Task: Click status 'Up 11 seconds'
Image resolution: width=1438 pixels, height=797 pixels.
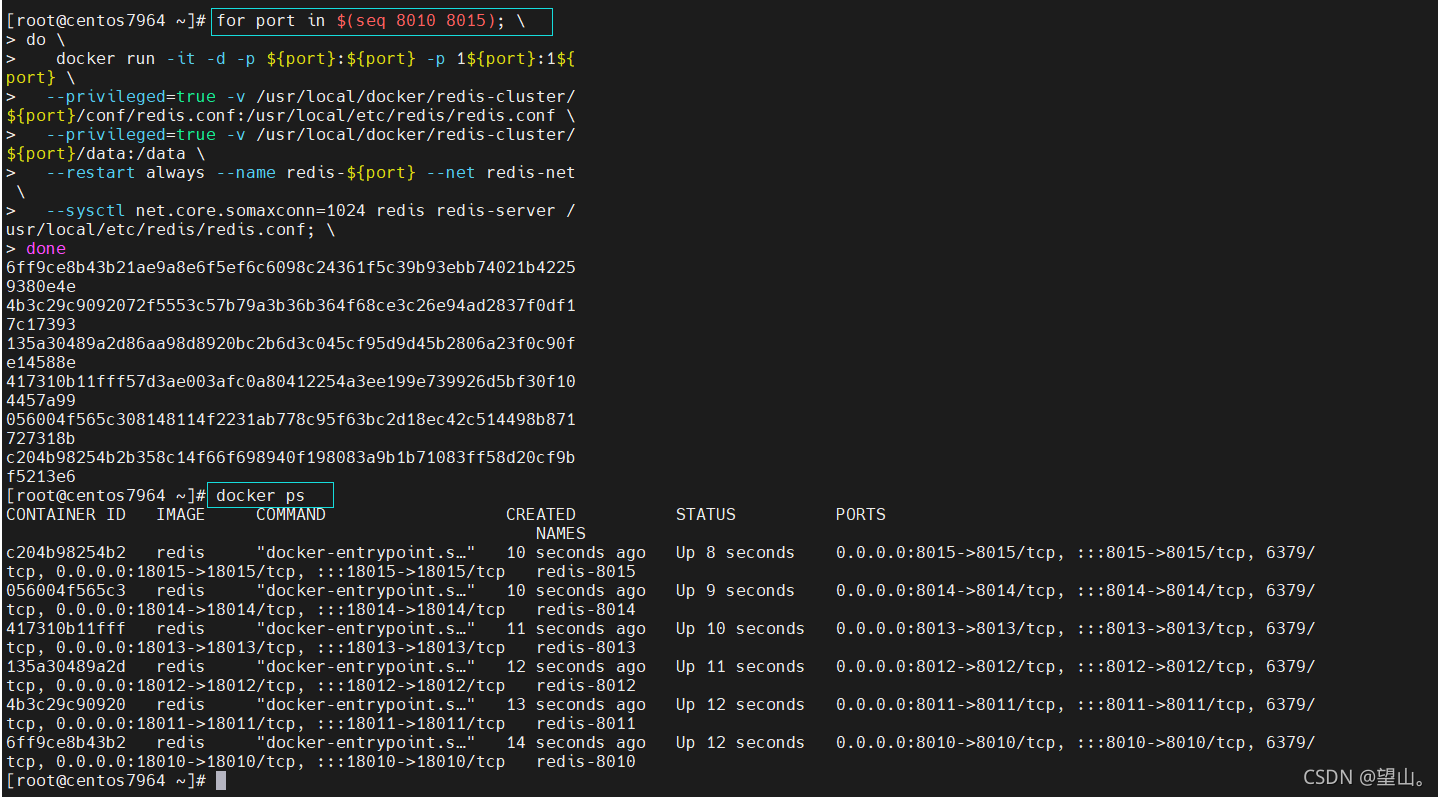Action: tap(740, 667)
